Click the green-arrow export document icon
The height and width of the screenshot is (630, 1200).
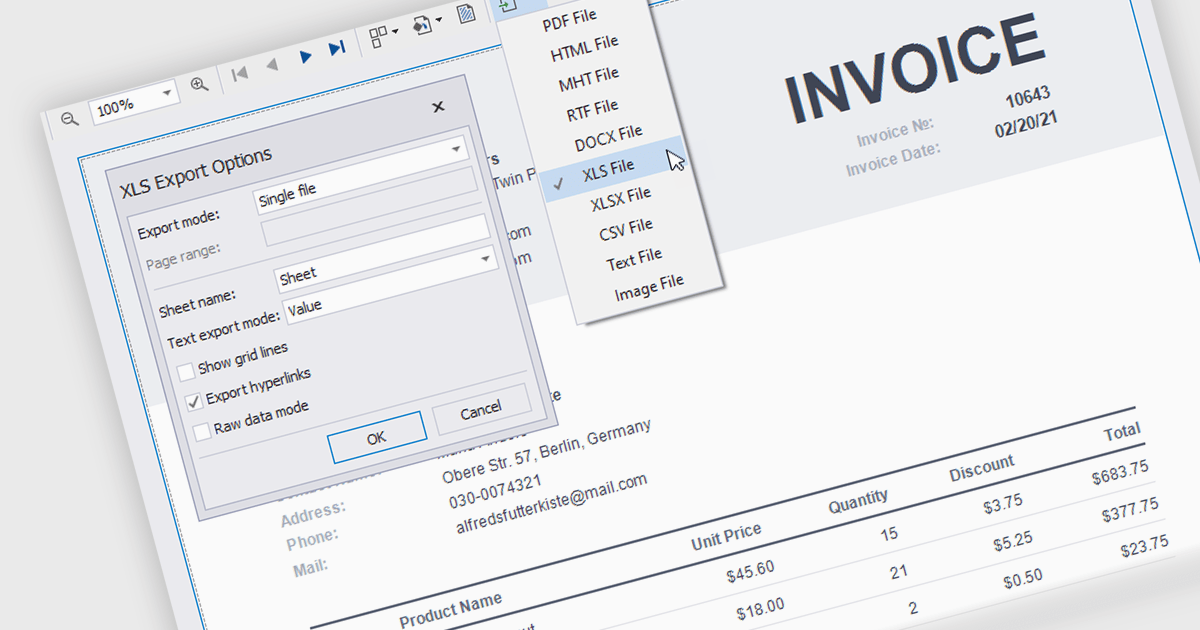point(509,5)
